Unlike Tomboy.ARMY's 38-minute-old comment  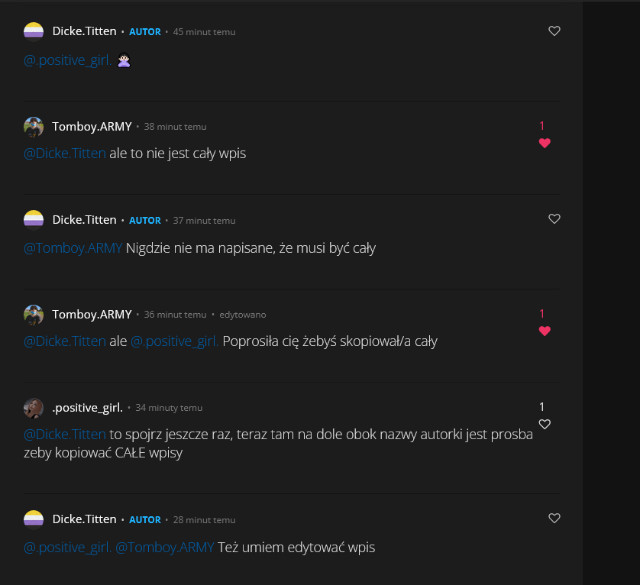(545, 143)
